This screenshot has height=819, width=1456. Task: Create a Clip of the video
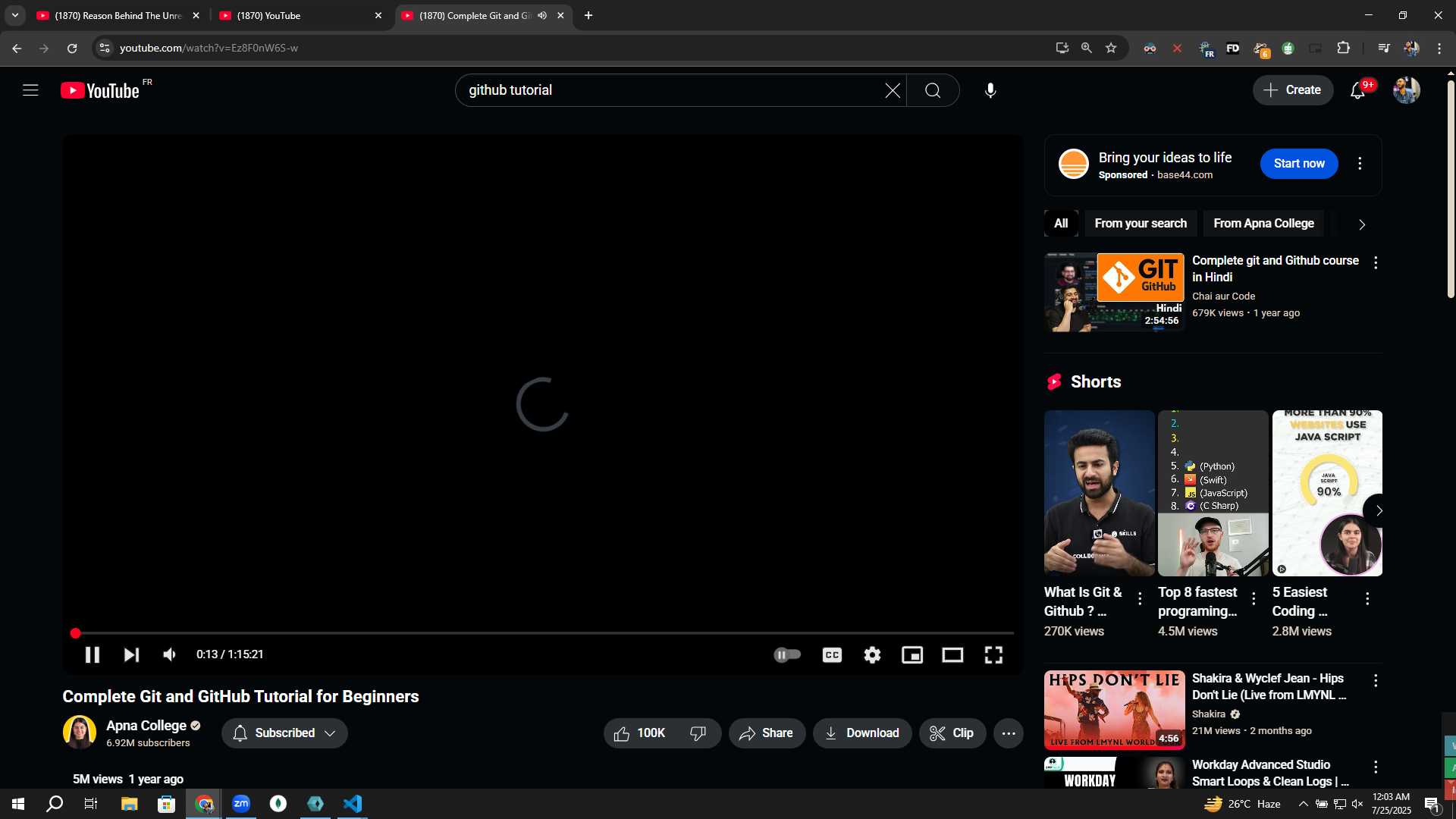pyautogui.click(x=952, y=733)
